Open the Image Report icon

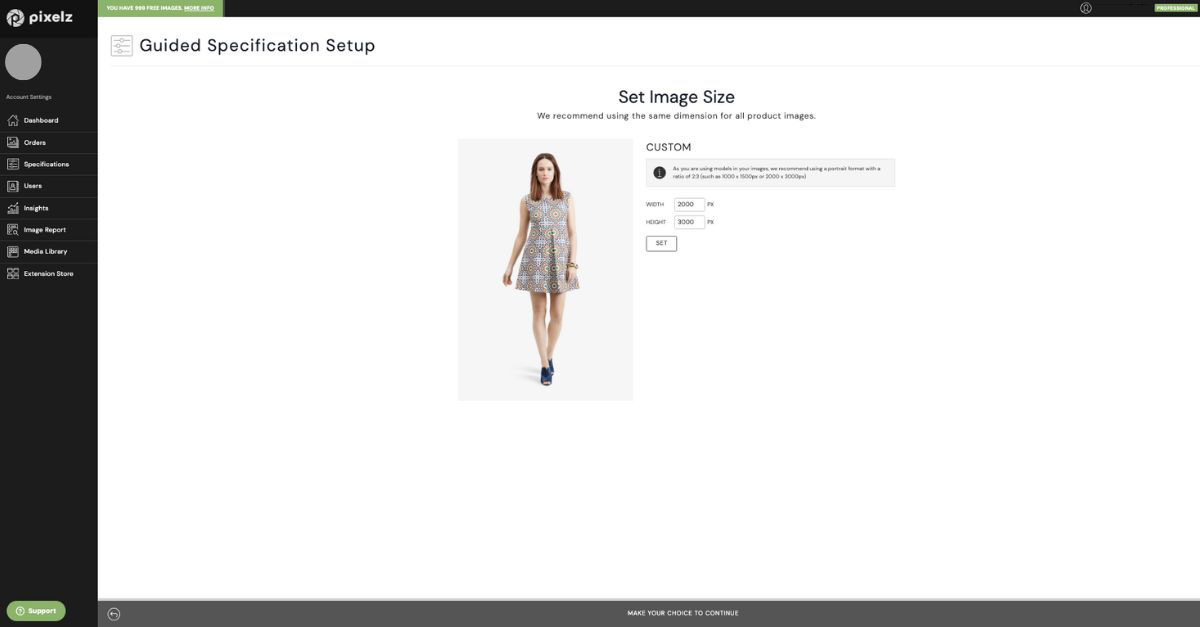click(13, 230)
